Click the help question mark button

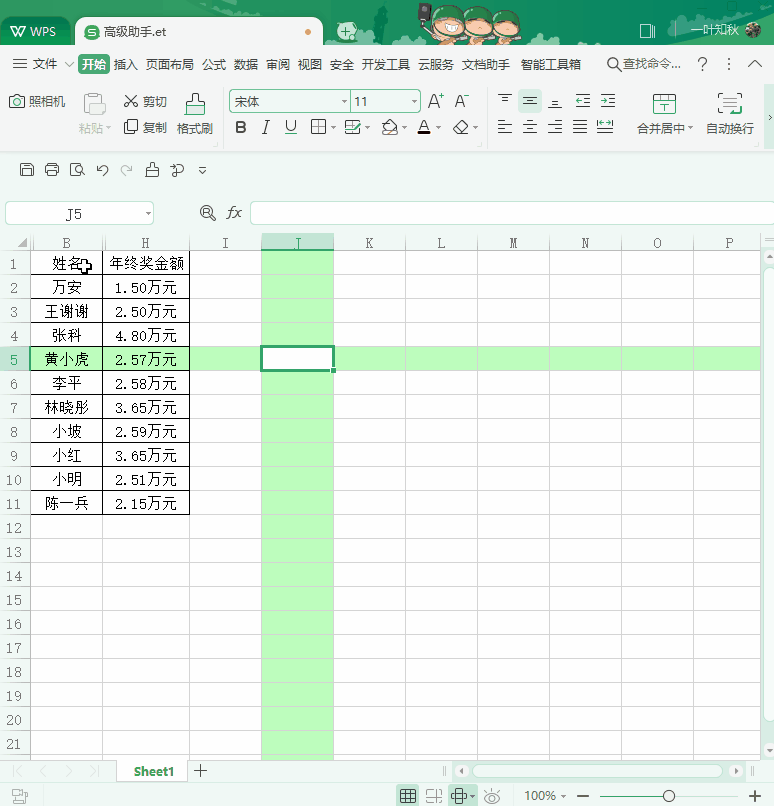click(x=703, y=64)
